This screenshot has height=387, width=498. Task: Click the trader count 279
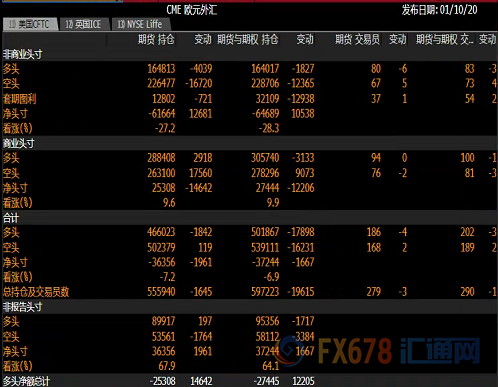374,292
